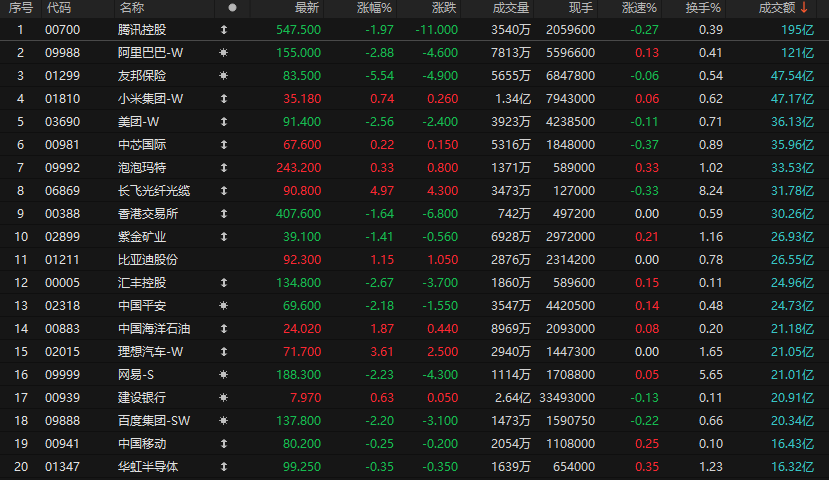This screenshot has width=829, height=480.
Task: Select stock name 友邦保险
Action: (142, 76)
